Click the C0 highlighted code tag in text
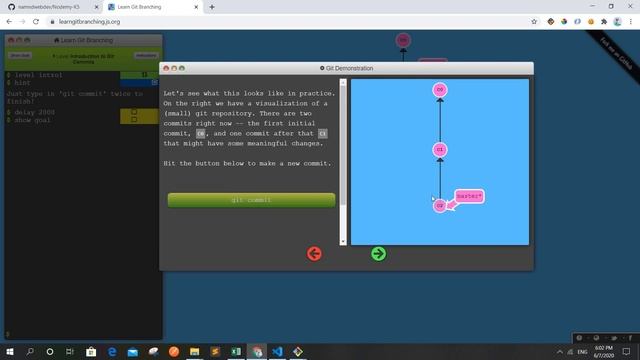The width and height of the screenshot is (640, 360). pos(200,133)
